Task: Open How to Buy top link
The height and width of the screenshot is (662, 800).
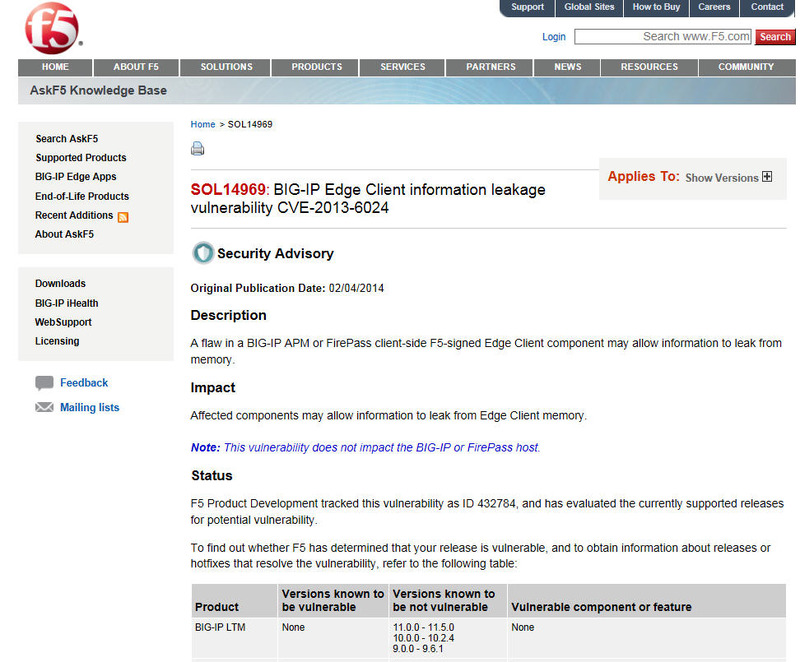Action: 656,7
